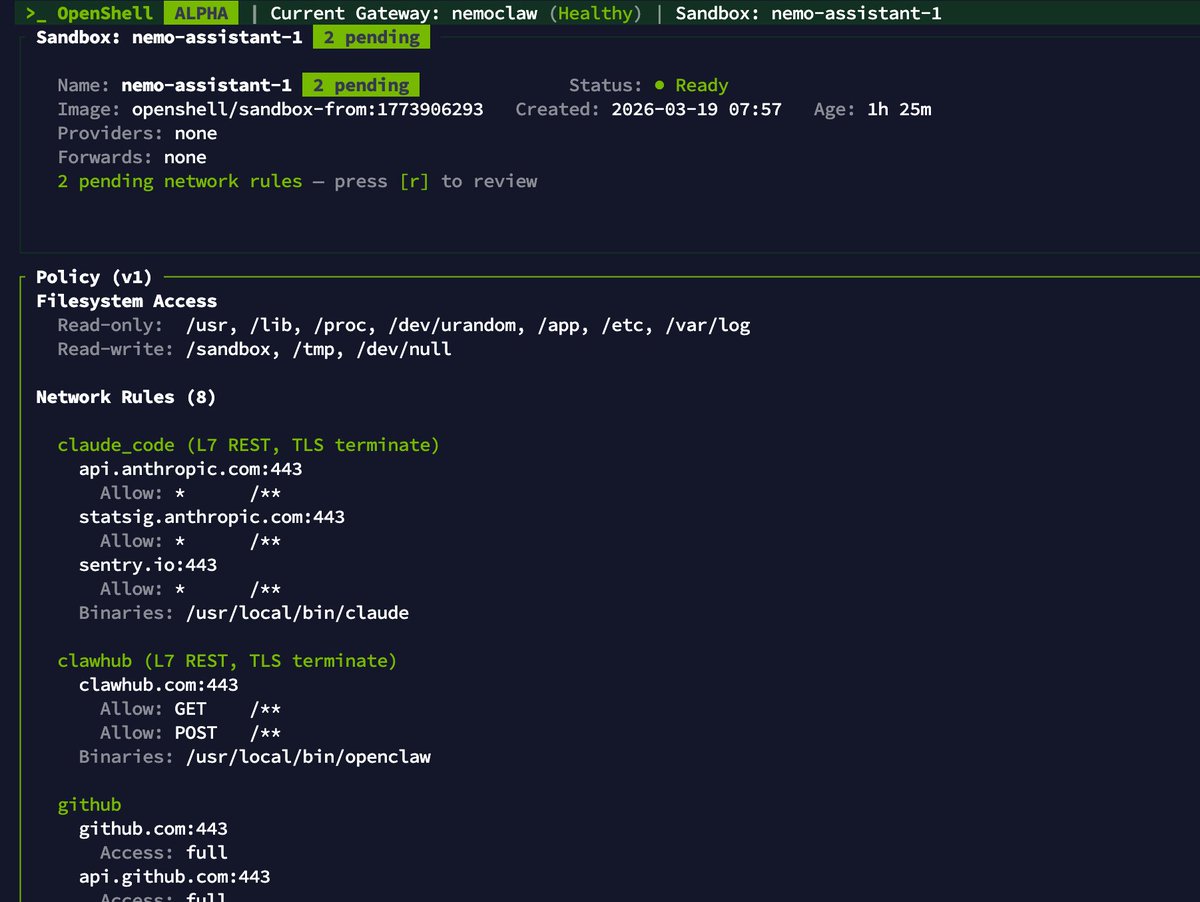Click the statsig.anthropic.com:443 endpoint
Image resolution: width=1200 pixels, height=902 pixels.
[212, 517]
